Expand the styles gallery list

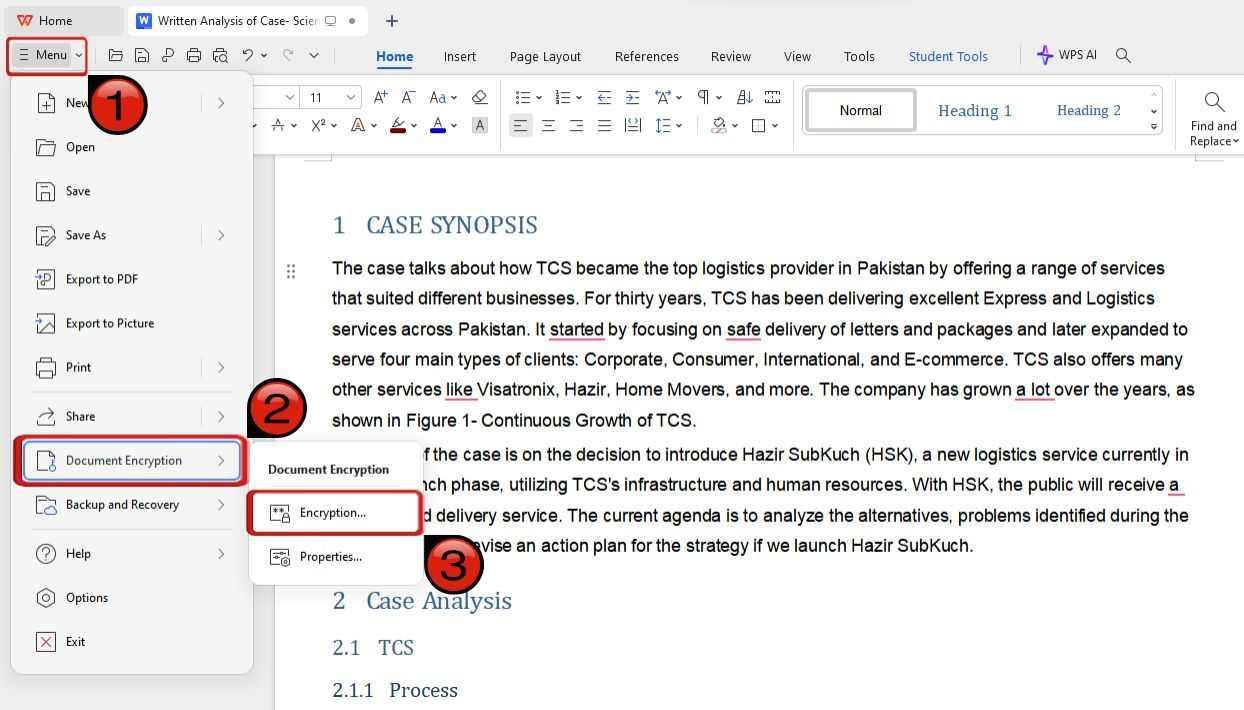pyautogui.click(x=1153, y=127)
